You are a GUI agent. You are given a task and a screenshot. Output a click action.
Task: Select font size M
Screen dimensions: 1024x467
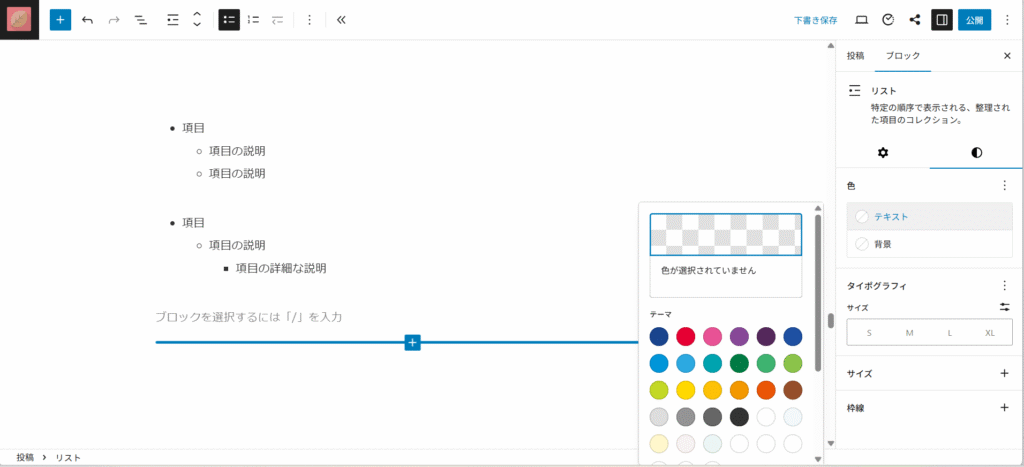[909, 332]
